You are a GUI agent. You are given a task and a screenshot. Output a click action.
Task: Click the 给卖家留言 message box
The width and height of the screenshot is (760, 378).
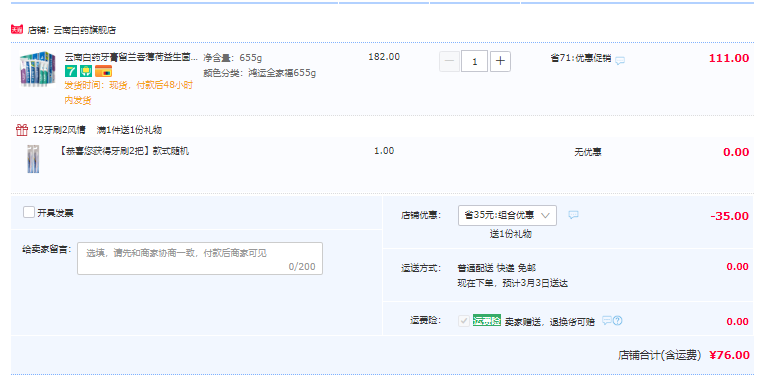tap(200, 258)
